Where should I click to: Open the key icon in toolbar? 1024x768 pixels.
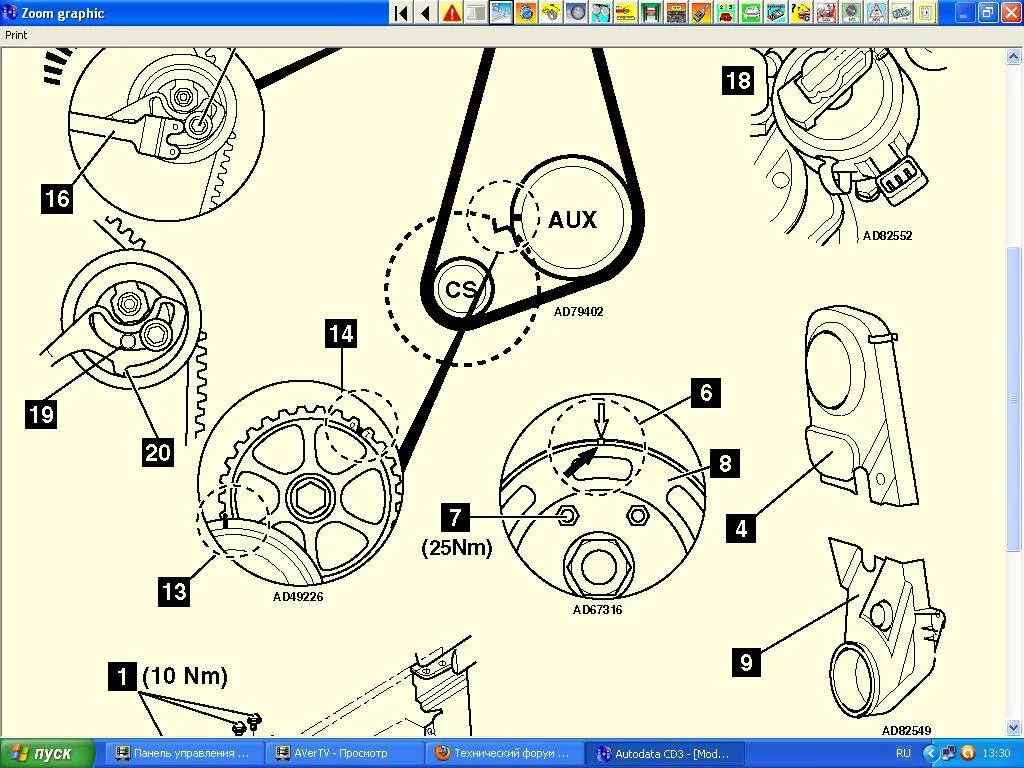tap(551, 12)
